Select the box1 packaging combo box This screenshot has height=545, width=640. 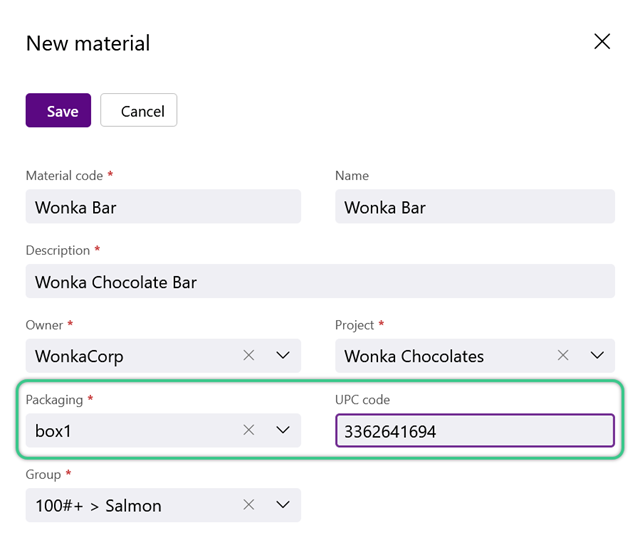click(x=163, y=430)
